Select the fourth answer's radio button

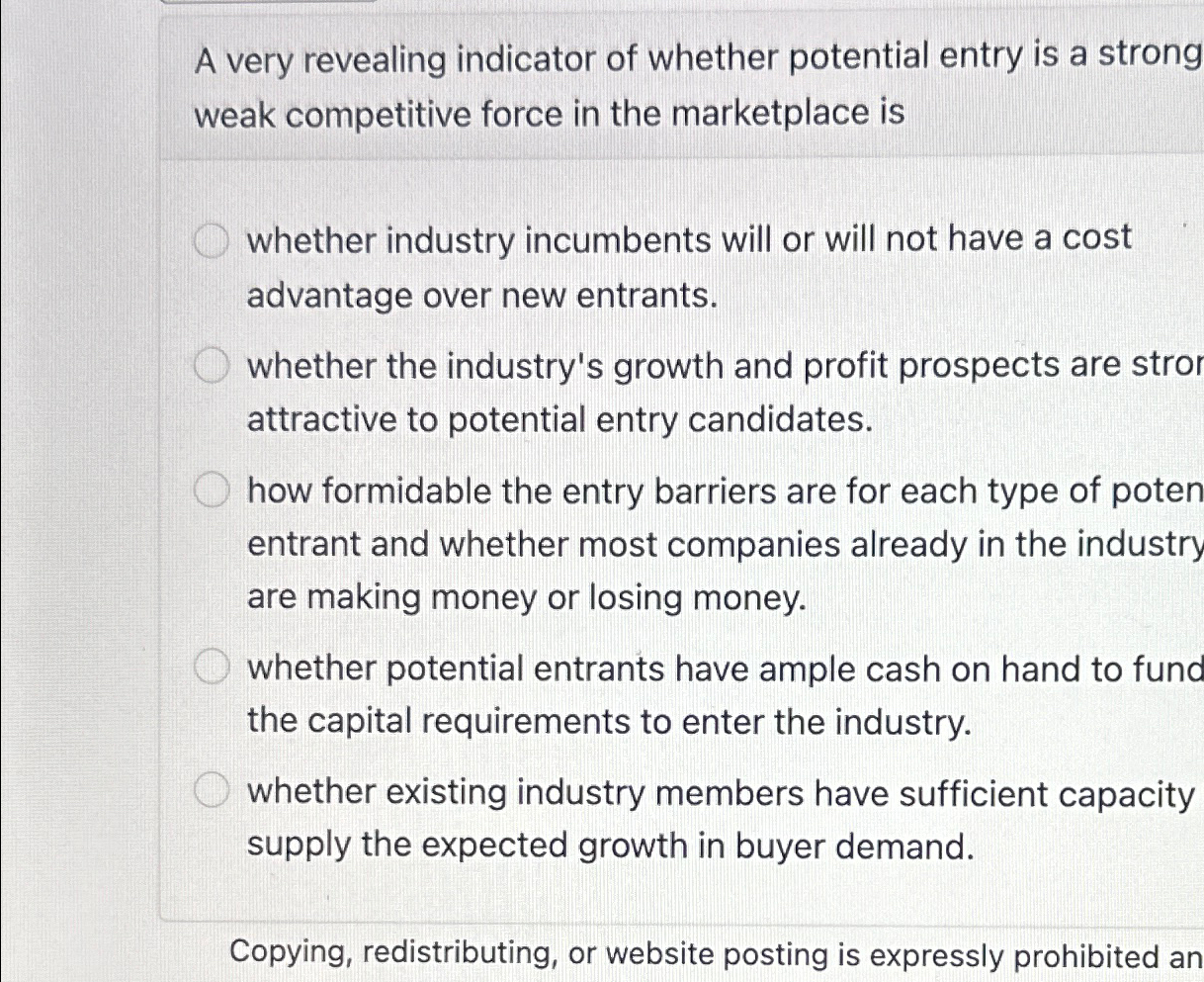[x=212, y=668]
